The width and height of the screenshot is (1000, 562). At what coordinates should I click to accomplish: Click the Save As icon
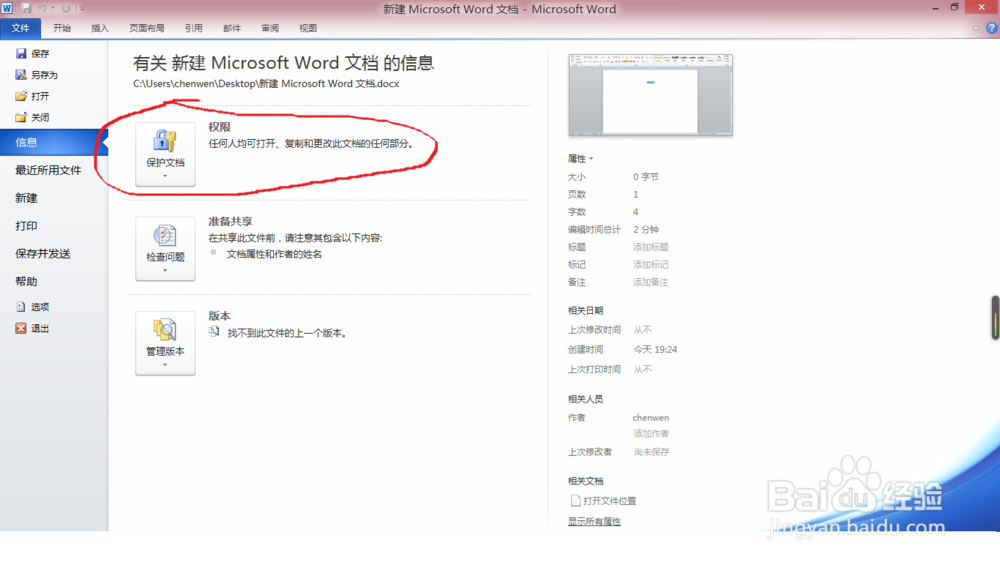tap(21, 75)
